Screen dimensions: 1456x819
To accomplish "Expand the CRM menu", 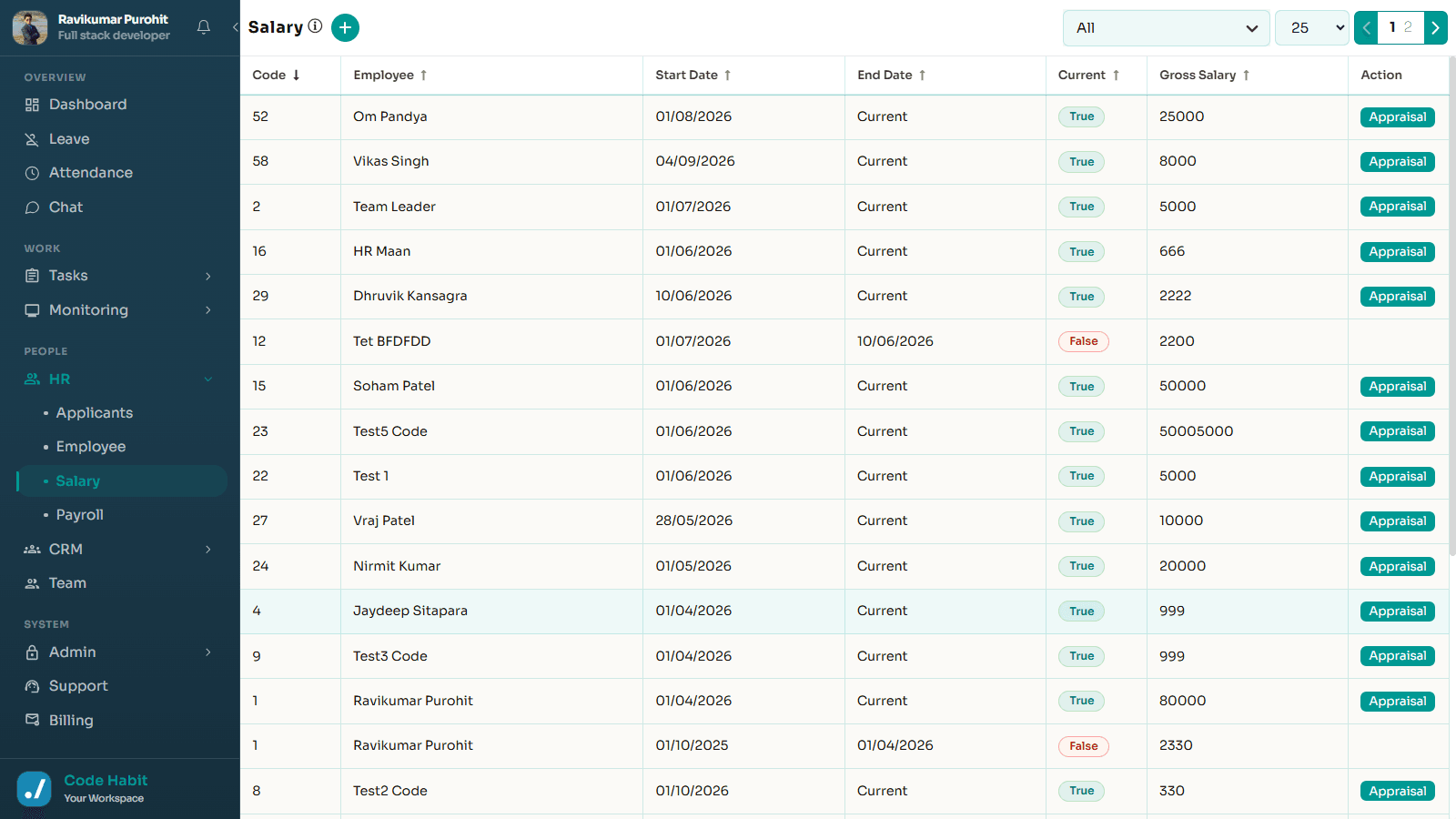I will click(120, 550).
